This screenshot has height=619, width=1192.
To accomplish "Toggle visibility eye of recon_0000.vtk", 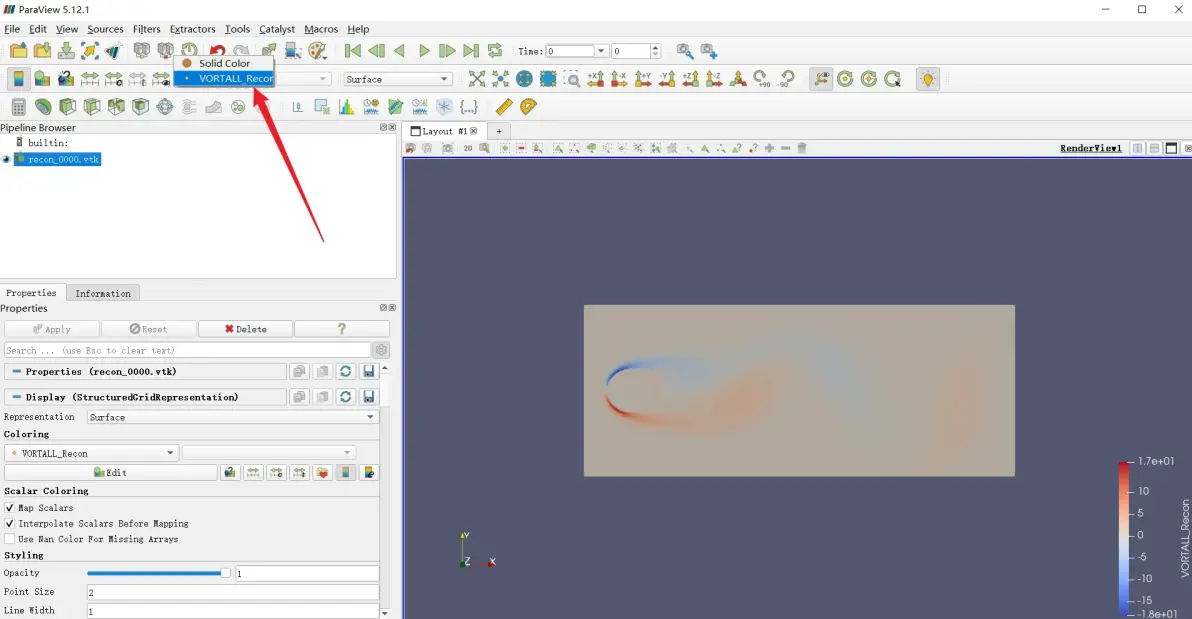I will 7,160.
